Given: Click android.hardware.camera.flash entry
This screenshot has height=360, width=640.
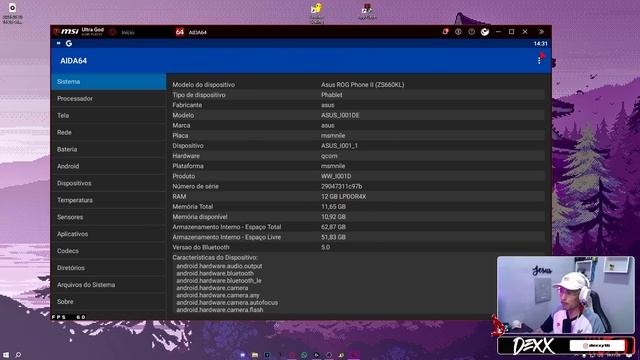Looking at the screenshot, I should click(x=220, y=310).
